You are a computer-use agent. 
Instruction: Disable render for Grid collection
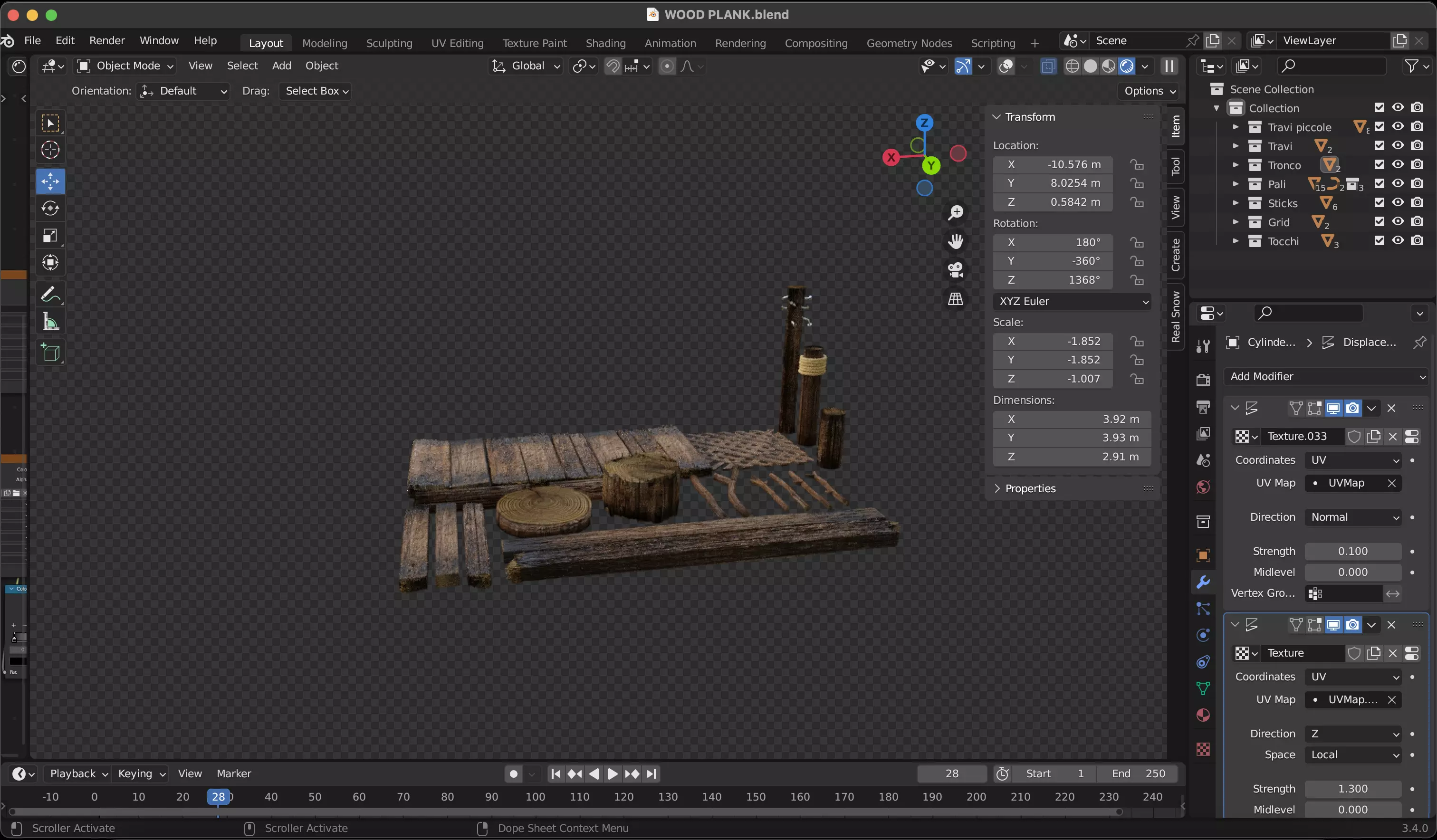click(1417, 222)
